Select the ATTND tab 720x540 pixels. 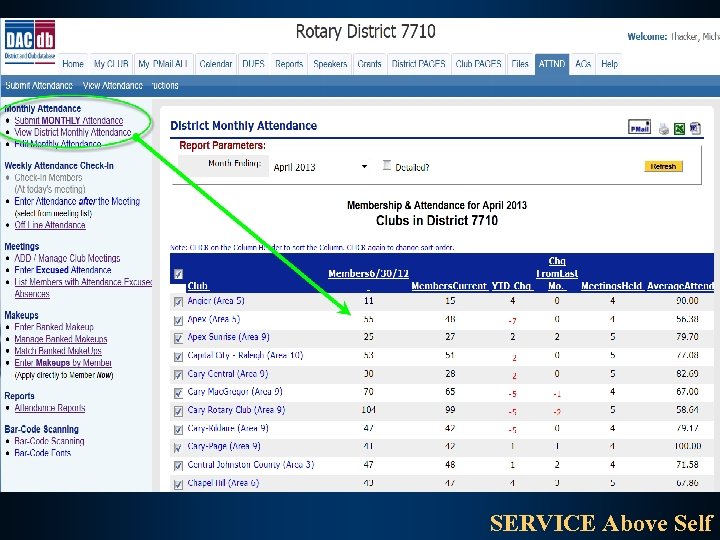pyautogui.click(x=552, y=64)
